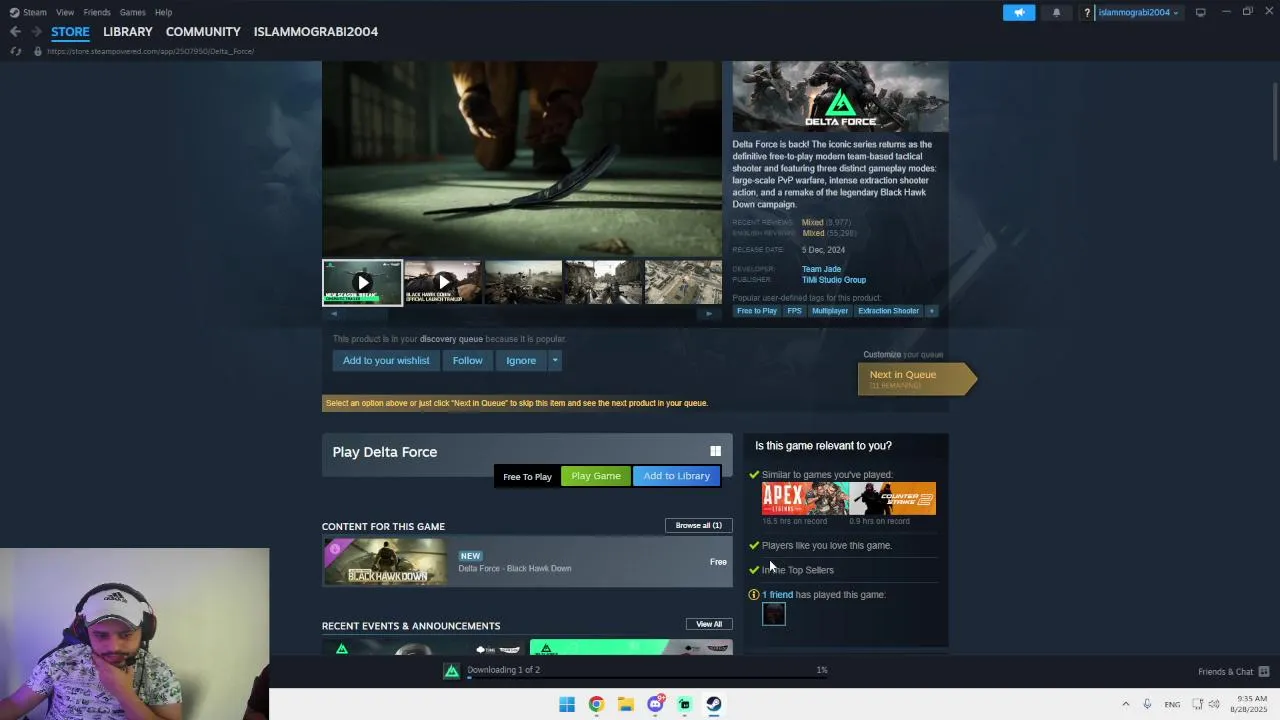Select the fifth screenshot thumbnail

coord(683,283)
